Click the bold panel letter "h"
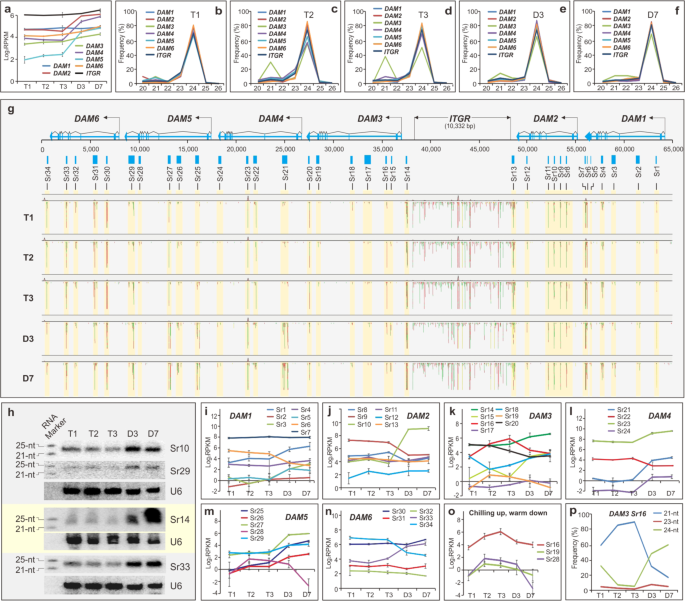Viewport: 685px width, 601px height. 10,411
